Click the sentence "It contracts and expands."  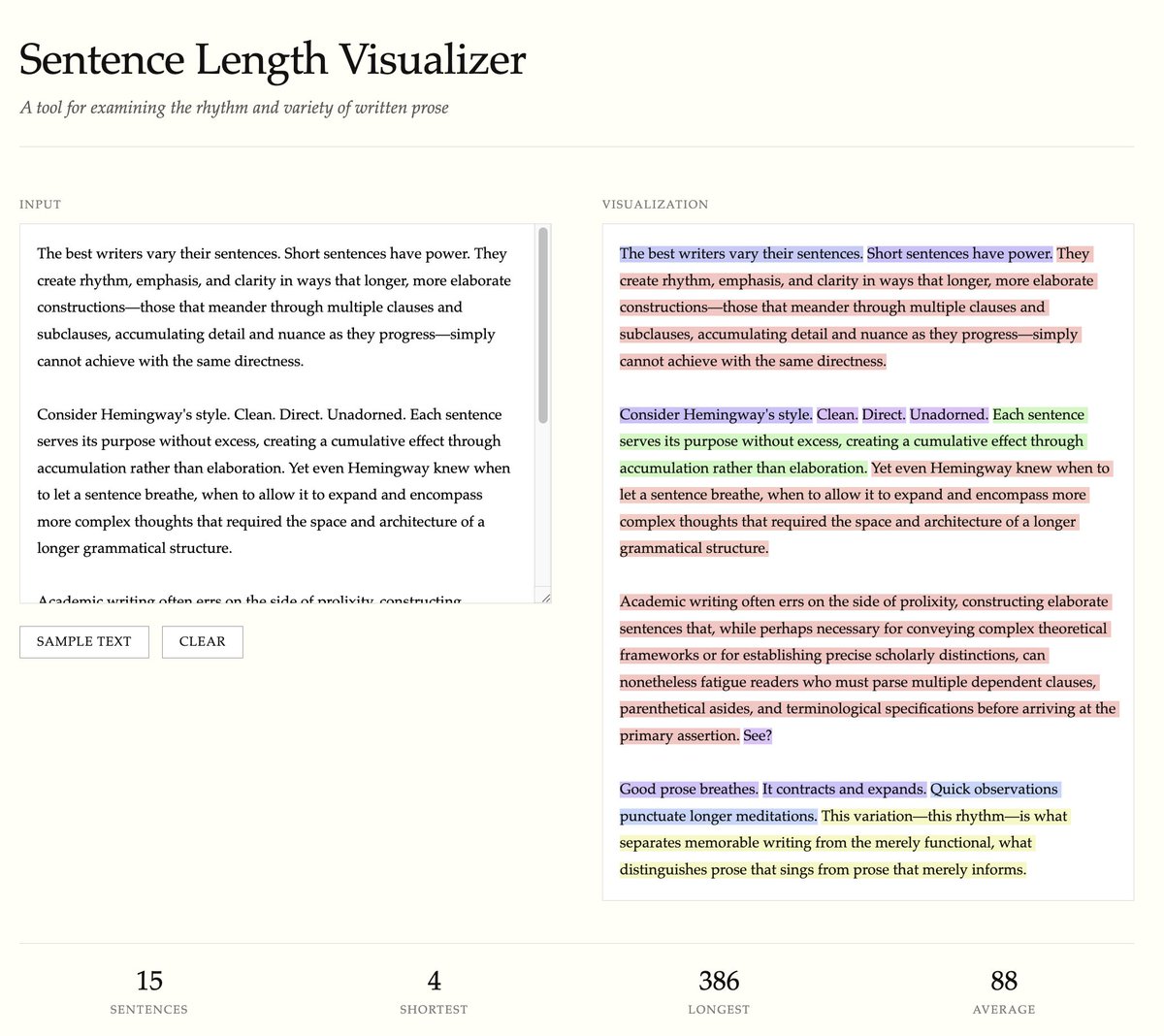coord(844,790)
